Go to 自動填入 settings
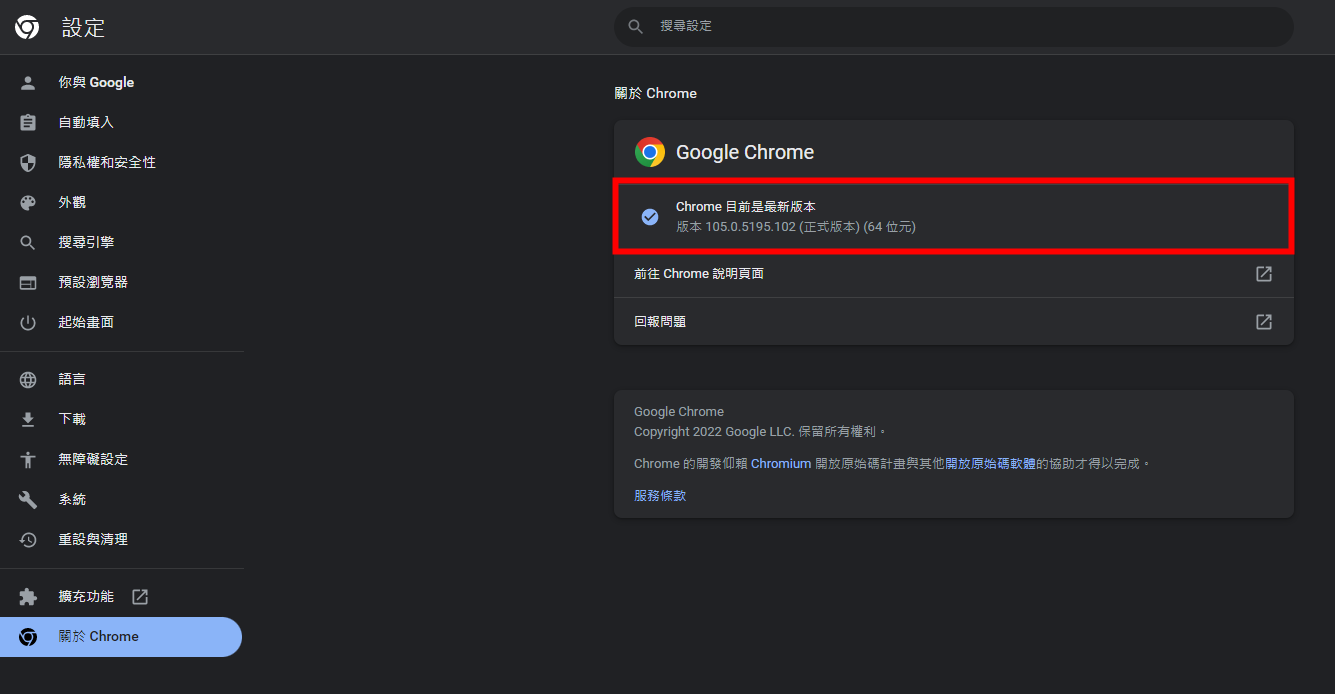1335x694 pixels. [121, 123]
